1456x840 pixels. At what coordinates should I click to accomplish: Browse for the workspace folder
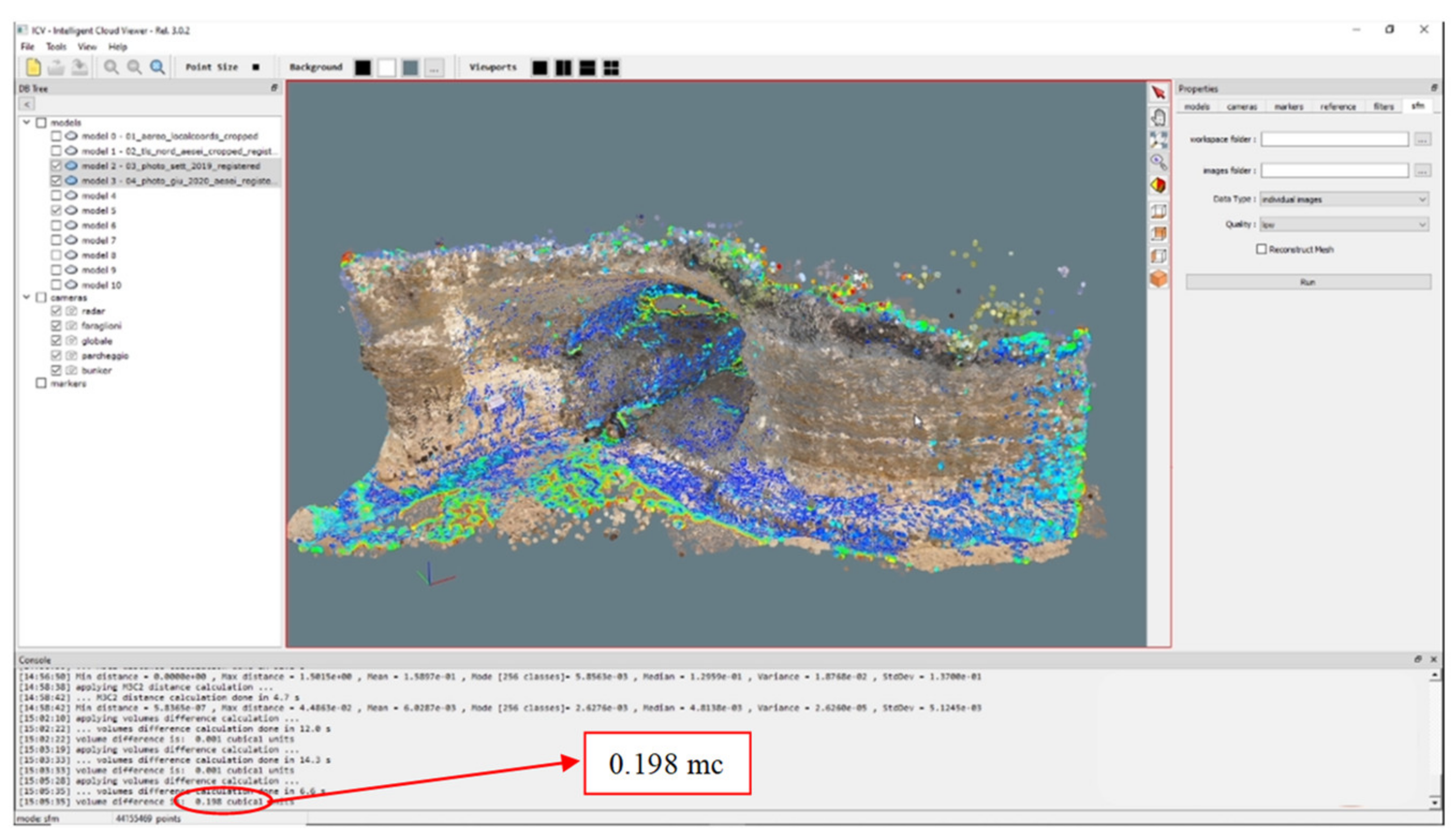click(x=1423, y=139)
